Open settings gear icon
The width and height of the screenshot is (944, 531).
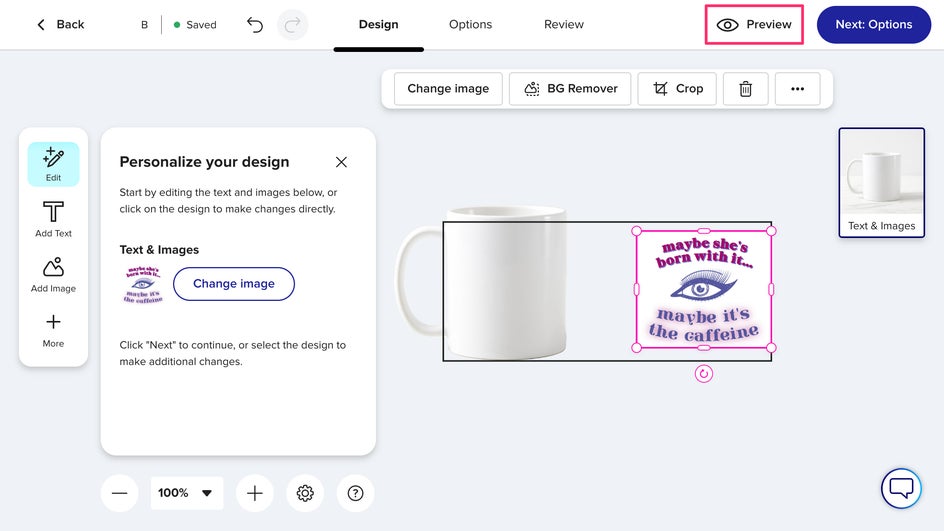[x=305, y=493]
